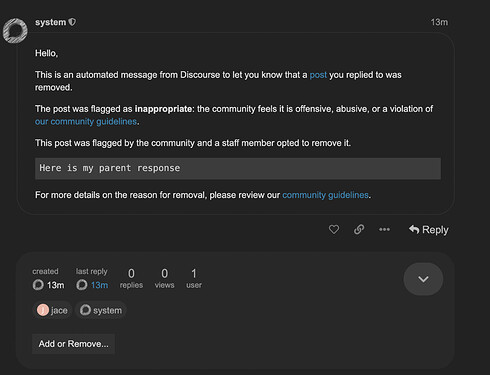Open the 13m post timestamp at top right
The image size is (490, 375).
(439, 22)
